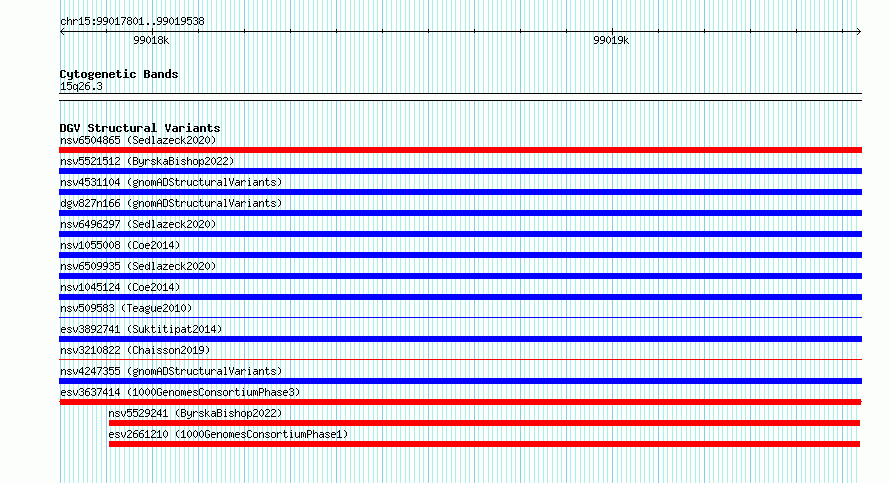The height and width of the screenshot is (483, 890).
Task: Select the red bar under nsv6504865
Action: 460,150
